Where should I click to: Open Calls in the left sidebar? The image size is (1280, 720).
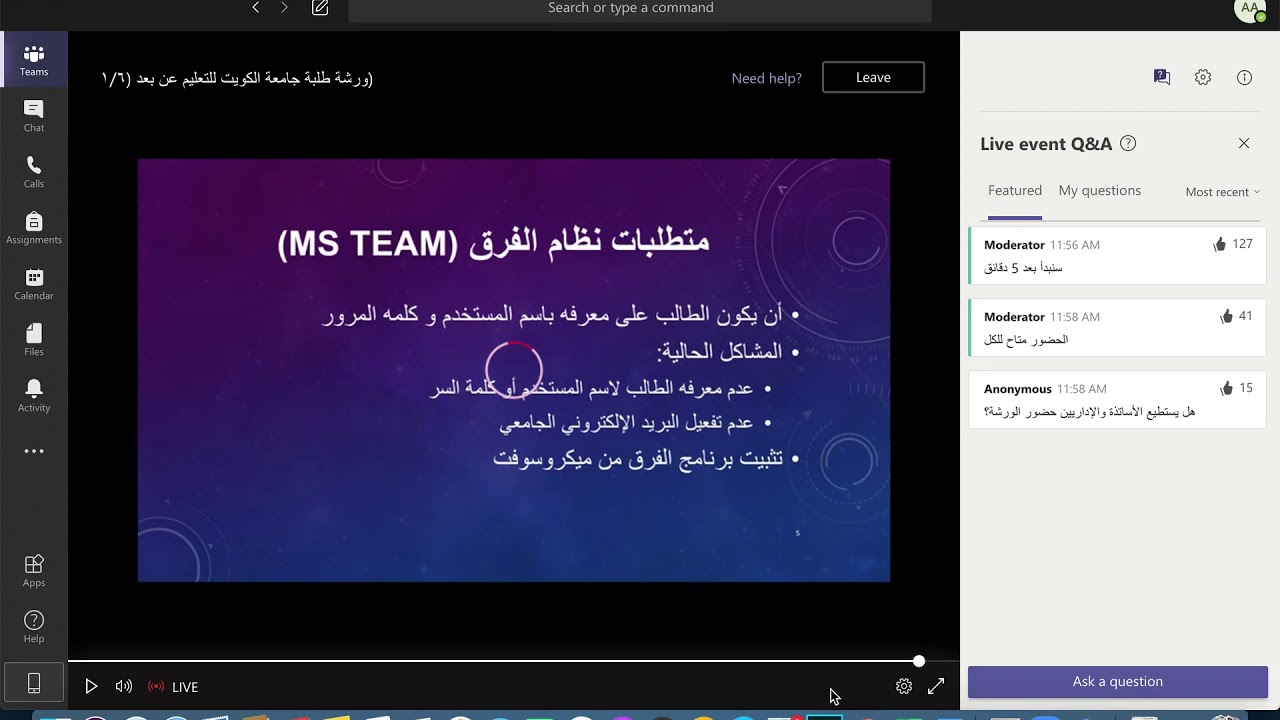pos(34,172)
